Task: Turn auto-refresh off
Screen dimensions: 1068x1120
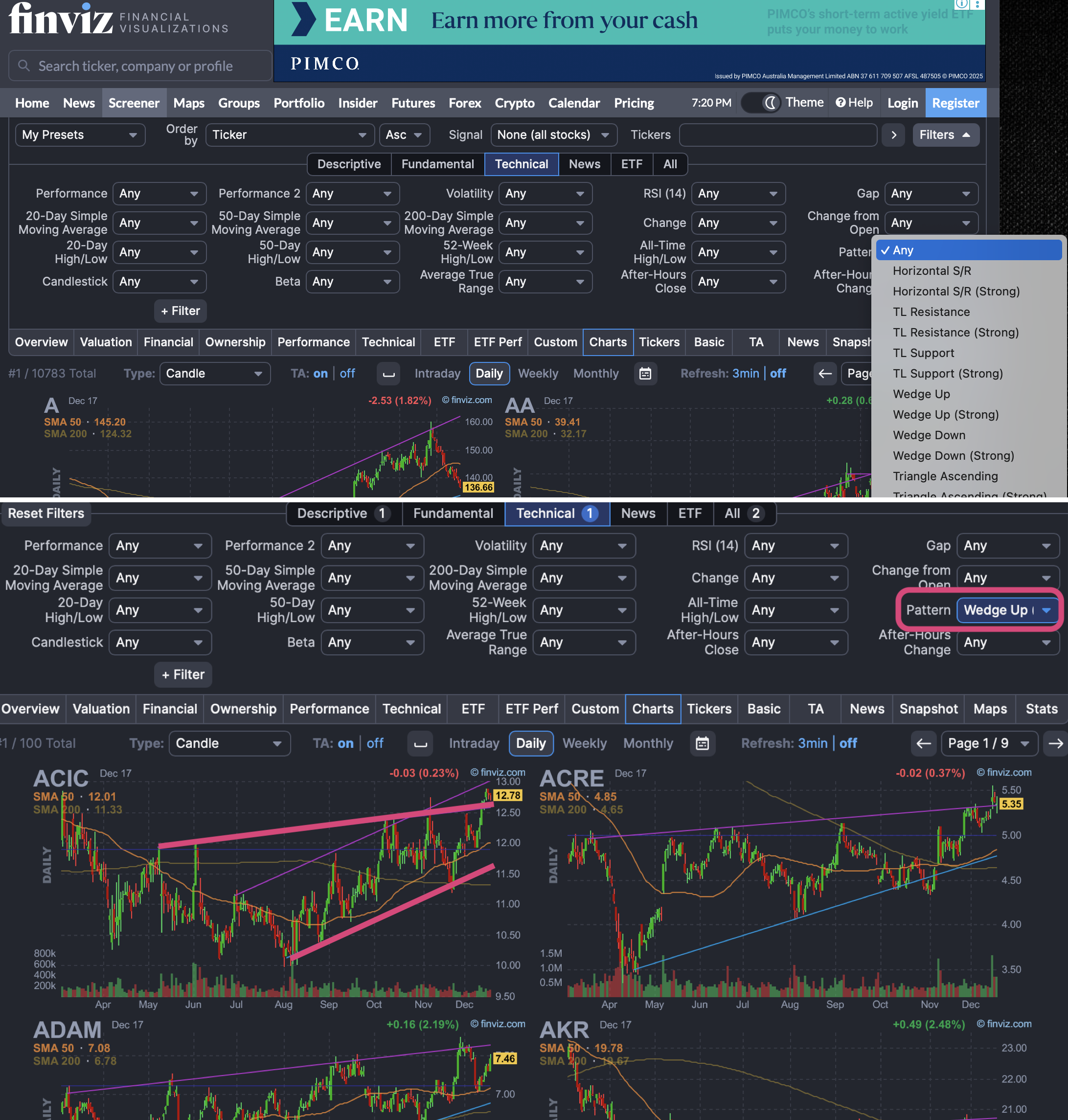Action: pyautogui.click(x=848, y=743)
